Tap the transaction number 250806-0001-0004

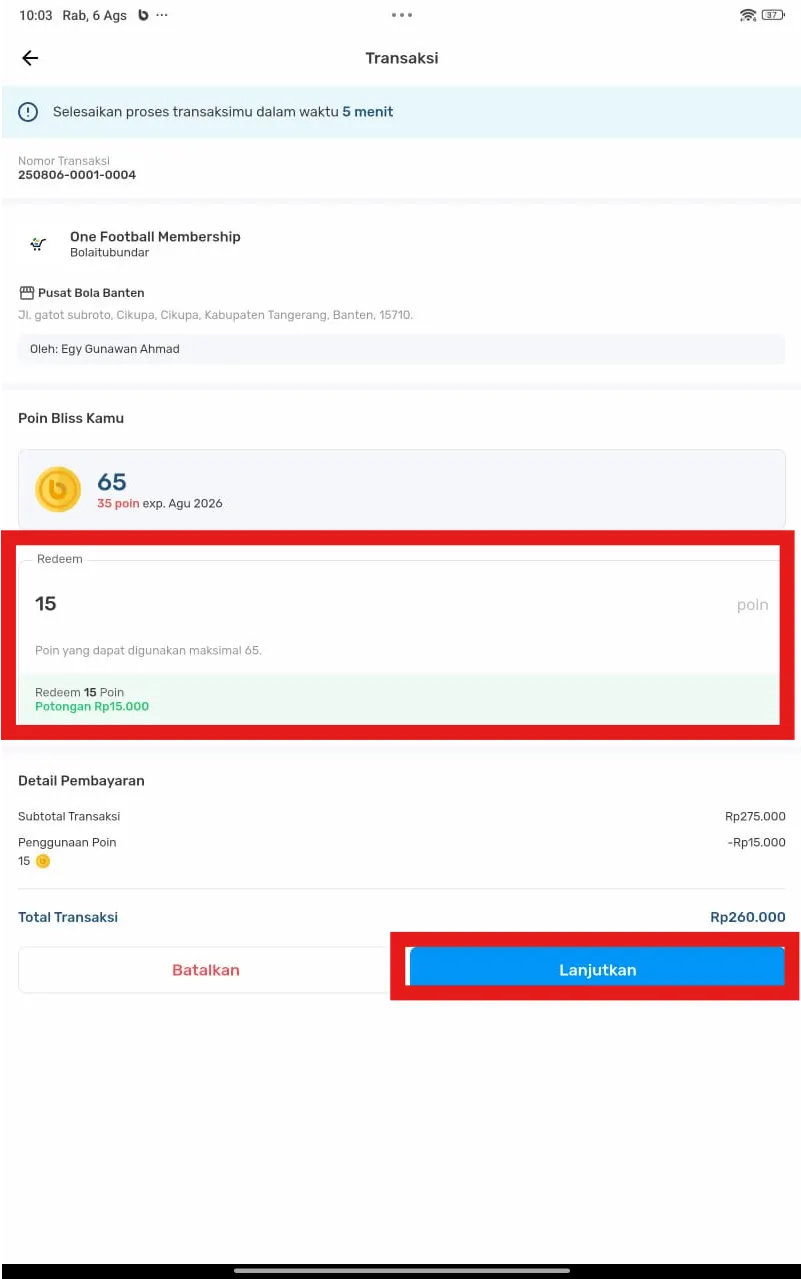(x=77, y=175)
